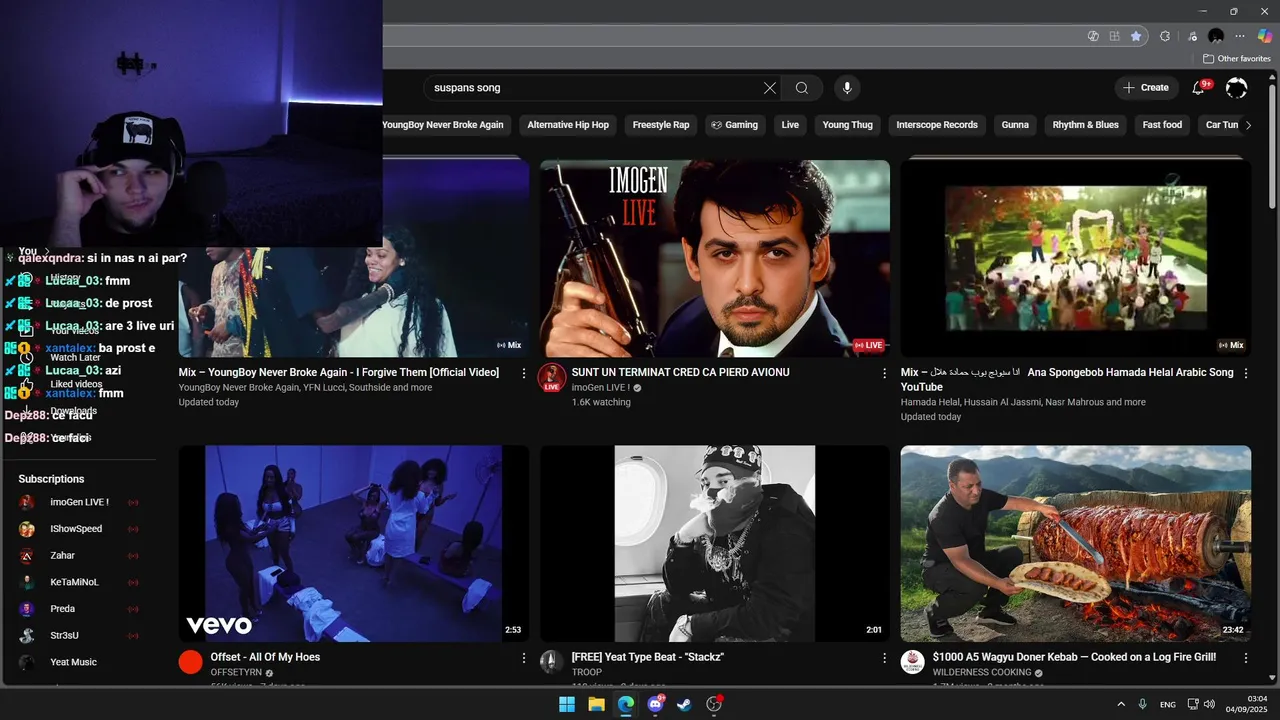1280x720 pixels.
Task: Open TROOP channel avatar
Action: pos(552,662)
